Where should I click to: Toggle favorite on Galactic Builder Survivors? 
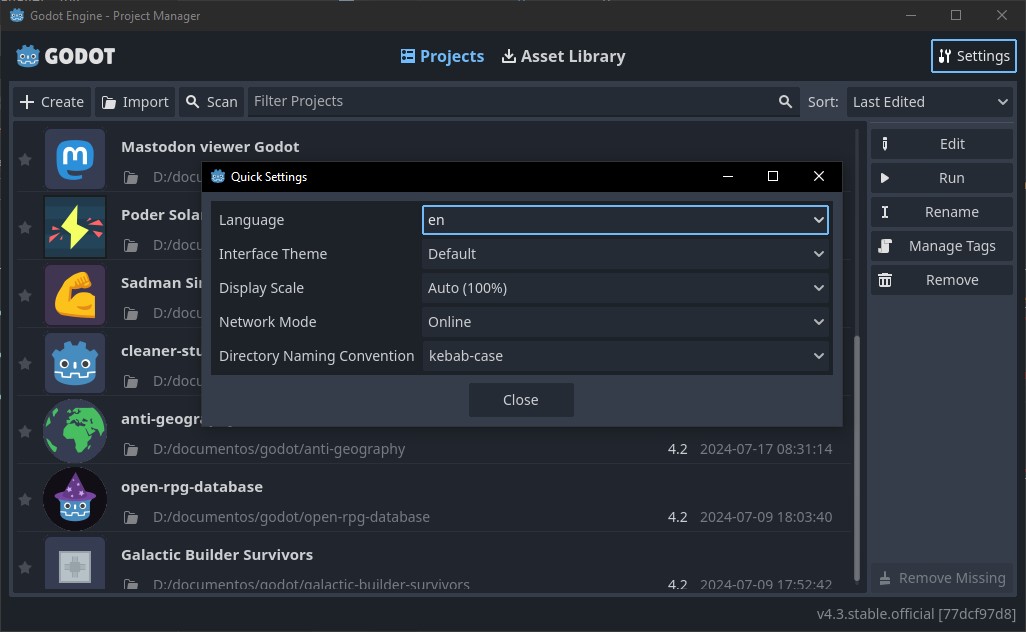coord(25,567)
